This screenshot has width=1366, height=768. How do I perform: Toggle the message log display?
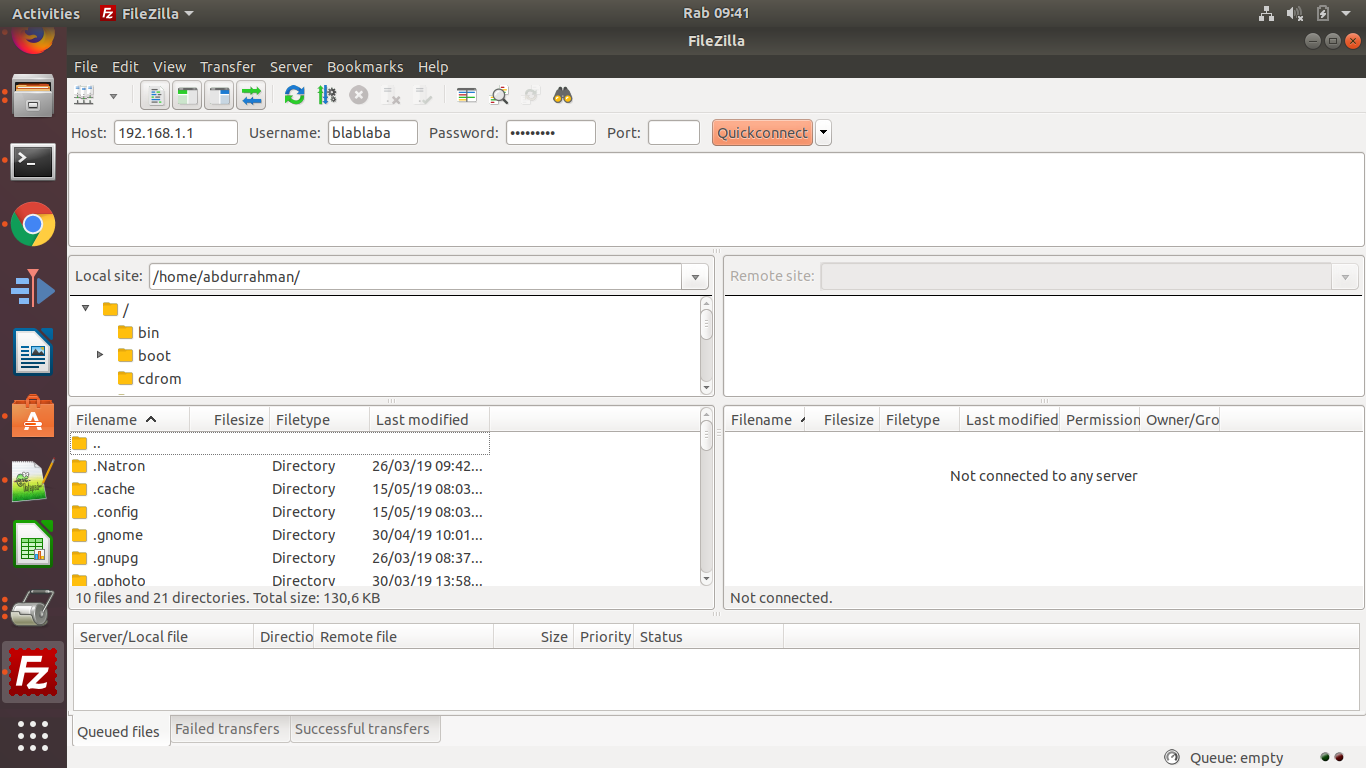[155, 95]
